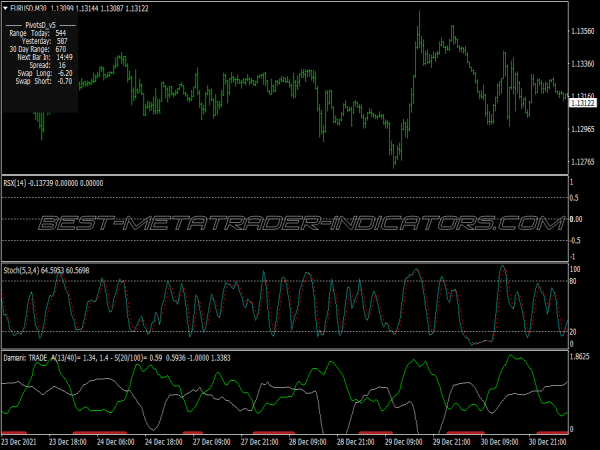This screenshot has width=600, height=450.
Task: Click the '30 Dec 09:00' time label
Action: (500, 442)
